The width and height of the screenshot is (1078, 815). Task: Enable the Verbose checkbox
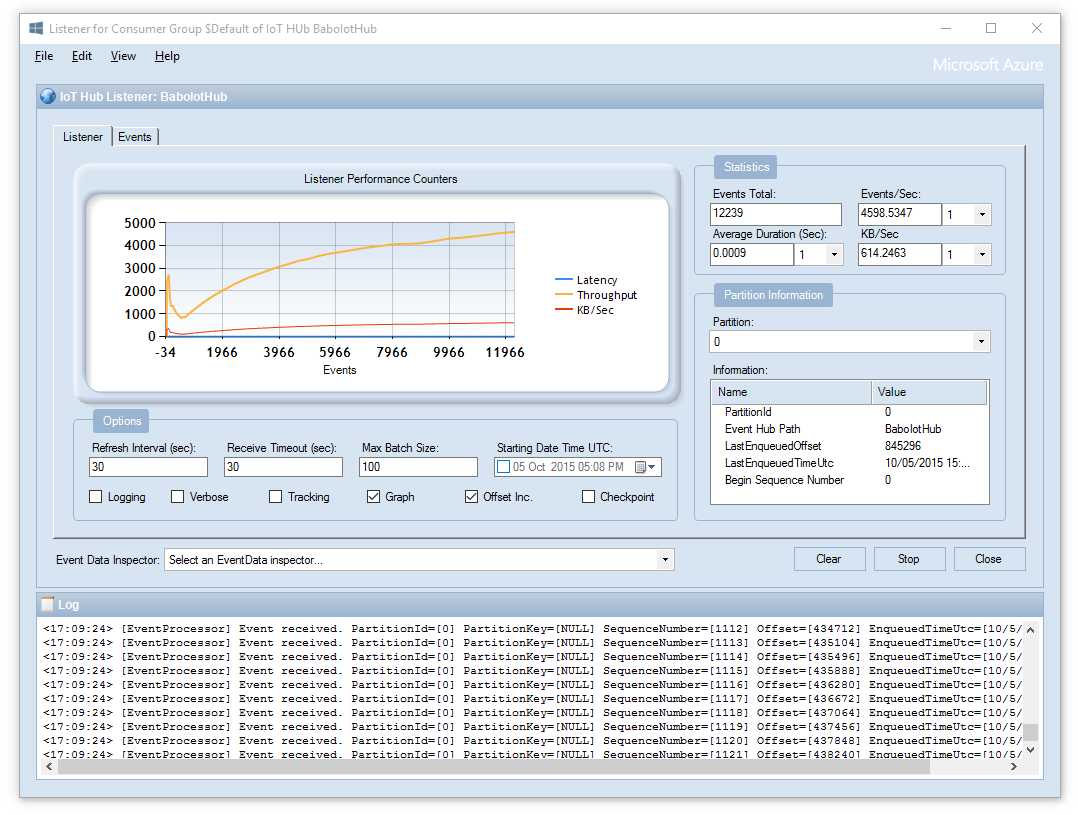pos(177,497)
